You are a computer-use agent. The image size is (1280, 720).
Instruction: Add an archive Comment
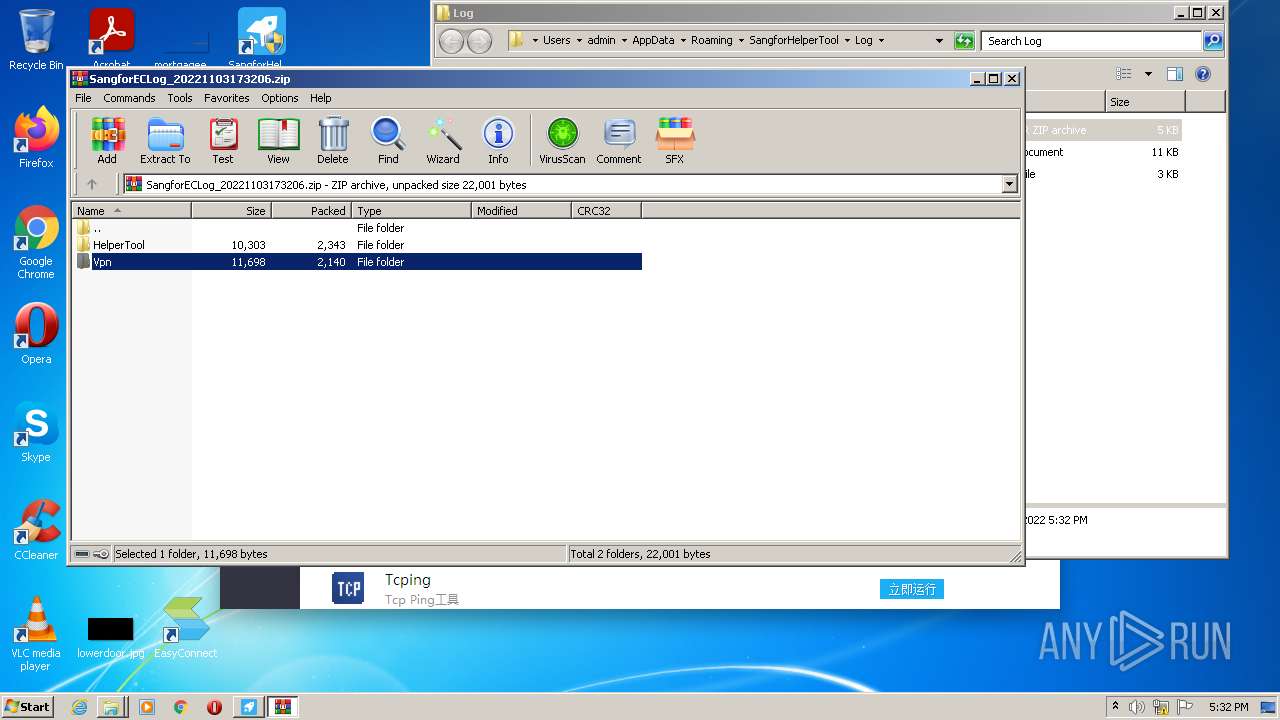619,140
